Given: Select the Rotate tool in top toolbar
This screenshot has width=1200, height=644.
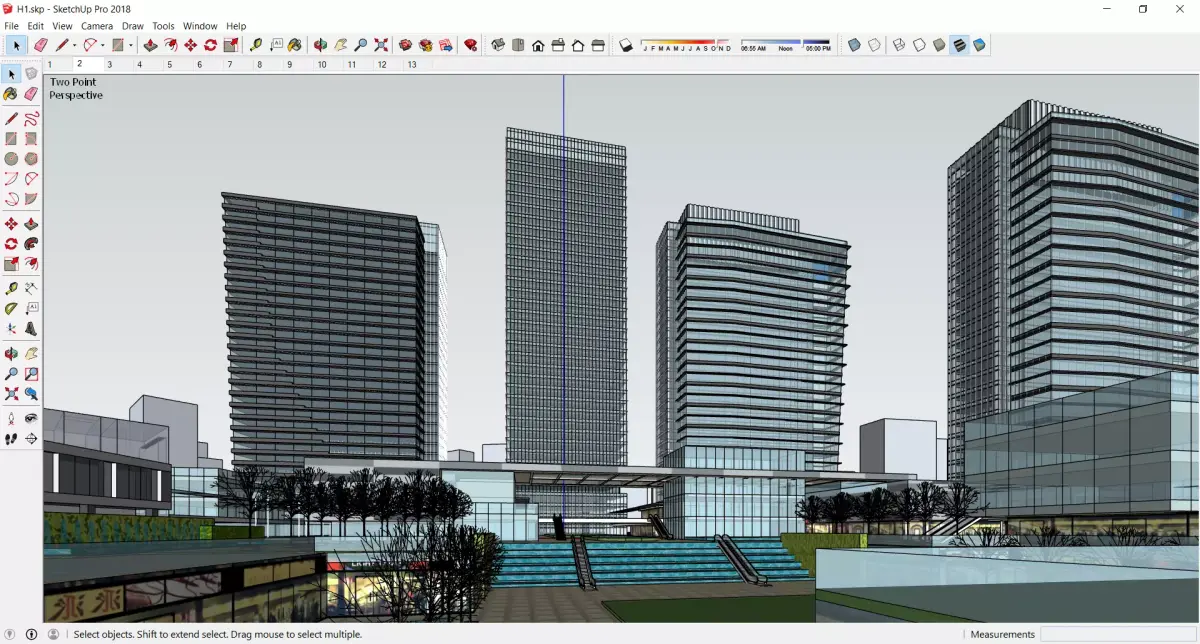Looking at the screenshot, I should pos(210,45).
